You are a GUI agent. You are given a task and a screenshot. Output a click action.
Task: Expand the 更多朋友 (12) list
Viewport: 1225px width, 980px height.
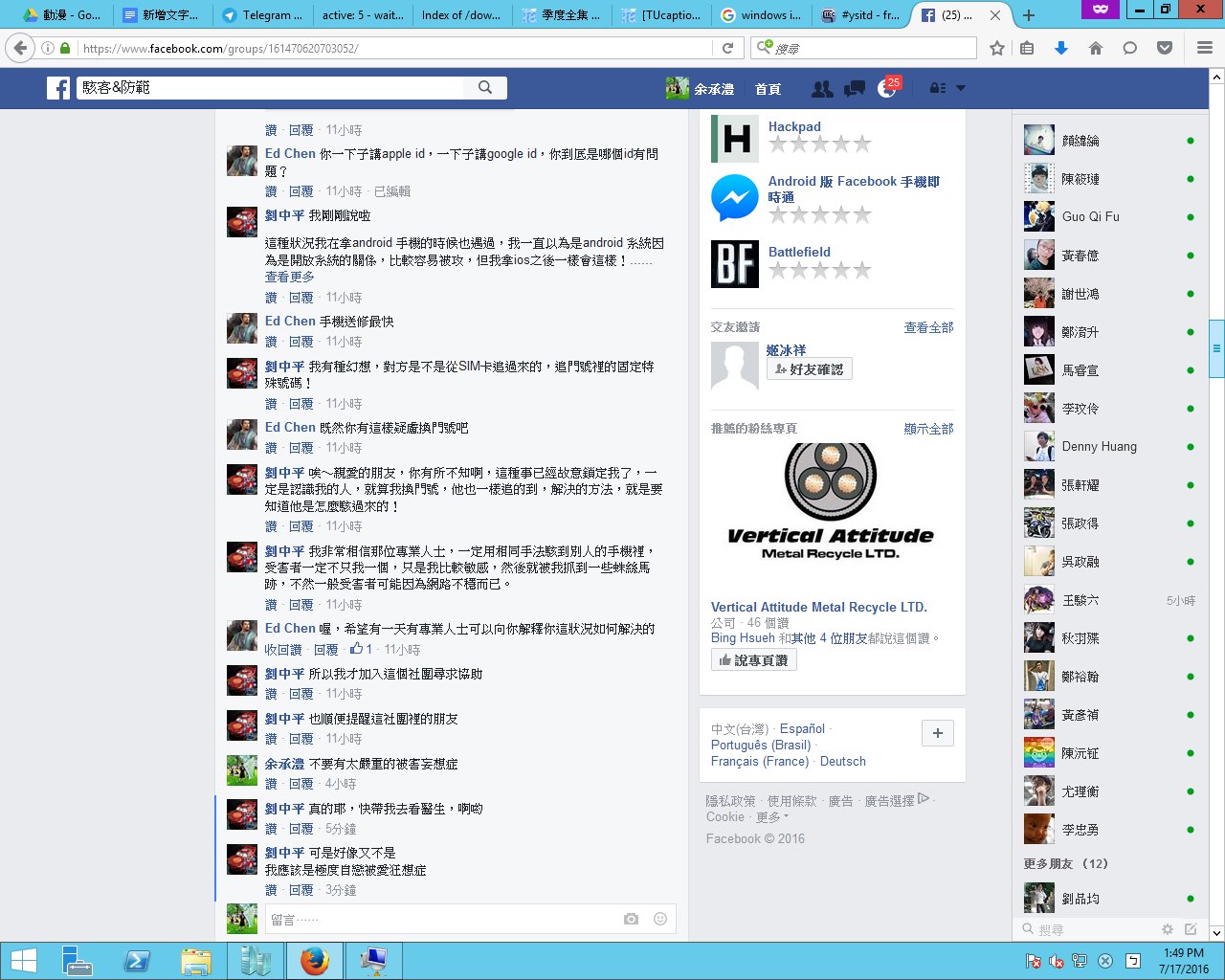click(x=1065, y=863)
